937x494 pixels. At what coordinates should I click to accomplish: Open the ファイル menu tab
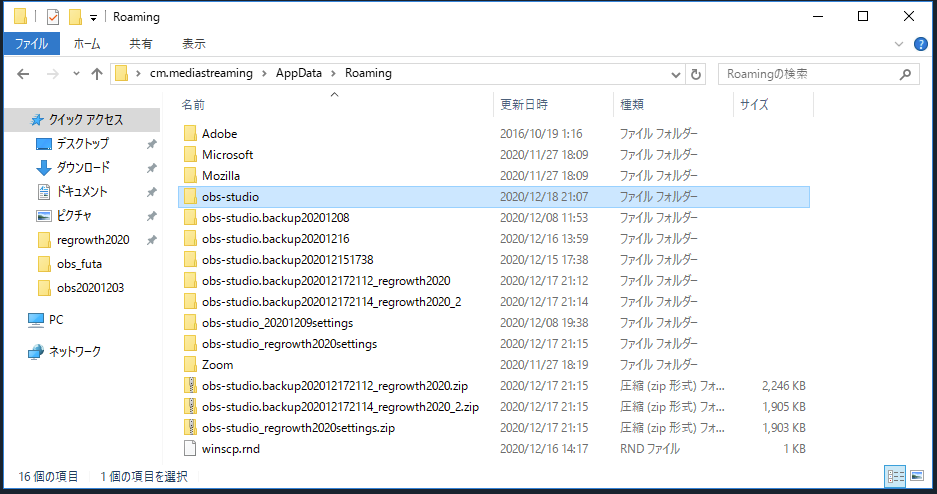click(32, 44)
